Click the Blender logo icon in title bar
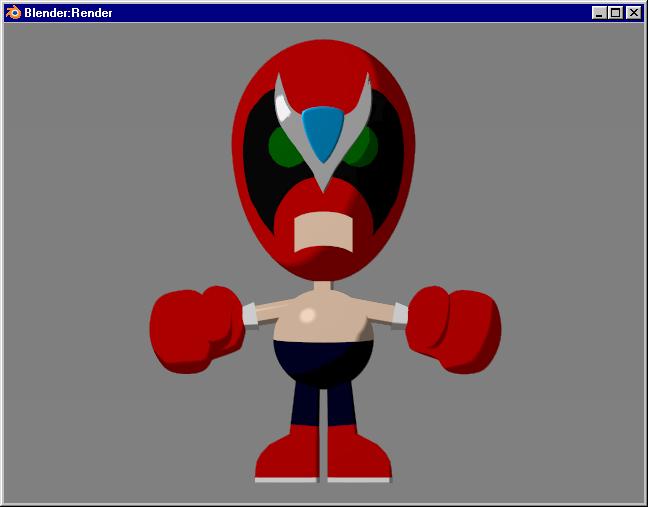The height and width of the screenshot is (507, 648). 13,13
